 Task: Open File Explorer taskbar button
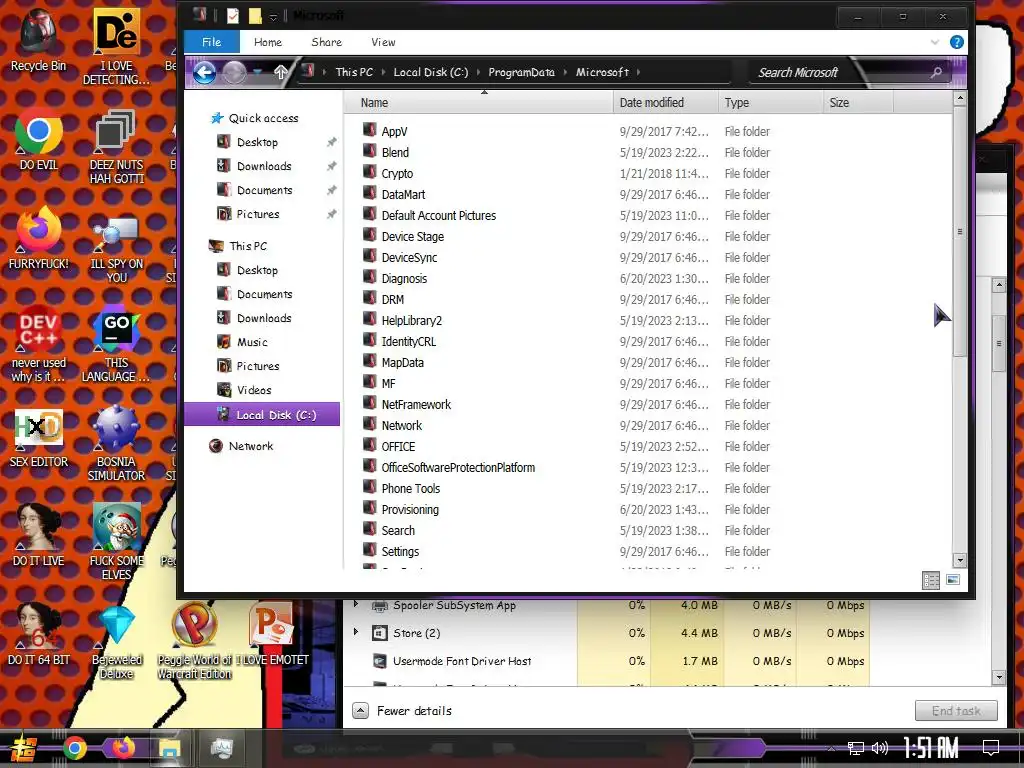coord(170,749)
